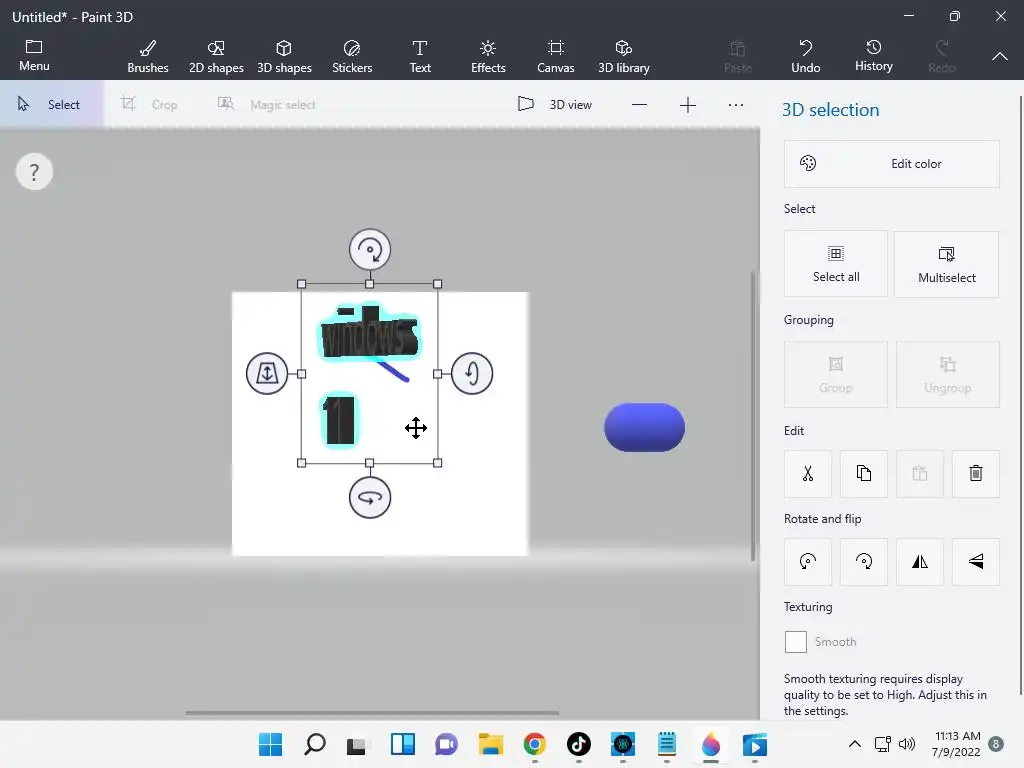Collapse the ribbon with the chevron
This screenshot has height=768, width=1024.
click(999, 56)
